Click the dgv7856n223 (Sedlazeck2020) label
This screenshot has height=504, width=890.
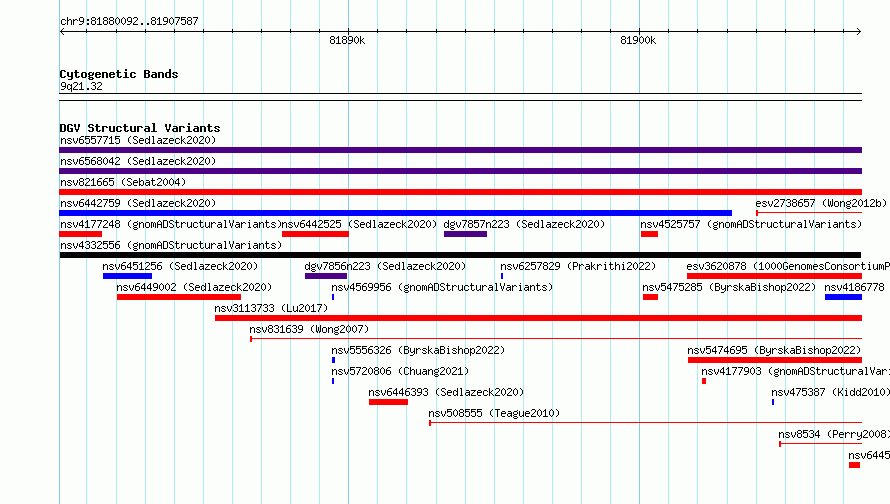tap(385, 266)
